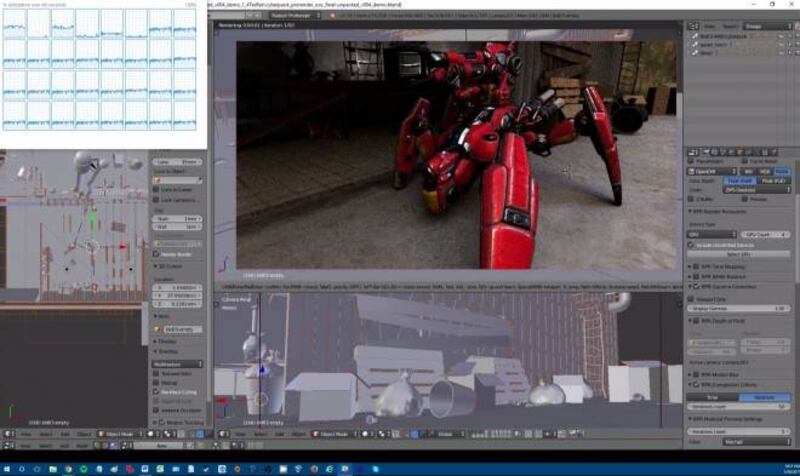Enable the Lock to Cursor checkbox
This screenshot has height=476, width=800.
pyautogui.click(x=158, y=190)
